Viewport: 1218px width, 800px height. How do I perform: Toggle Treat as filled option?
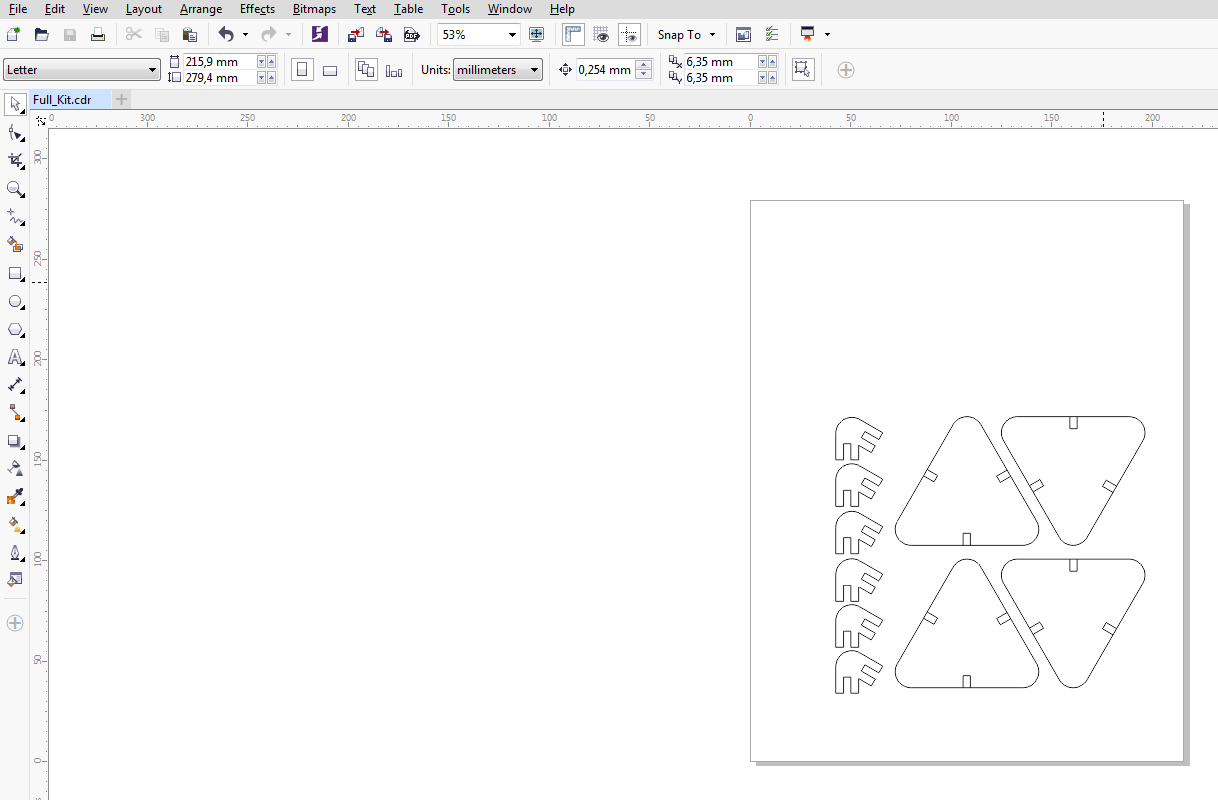[x=802, y=69]
